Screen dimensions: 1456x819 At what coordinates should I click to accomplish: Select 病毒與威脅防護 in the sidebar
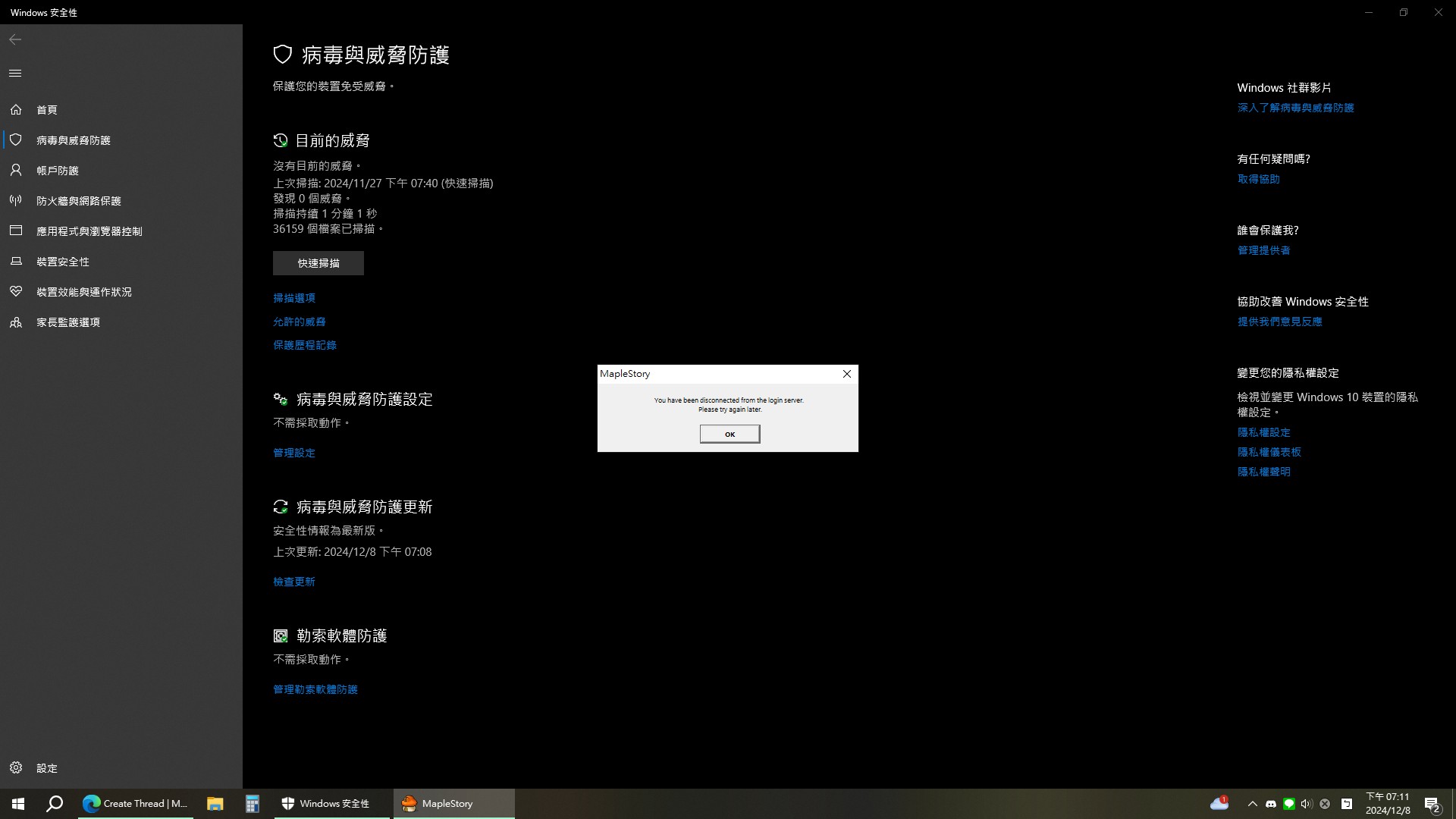click(x=121, y=140)
